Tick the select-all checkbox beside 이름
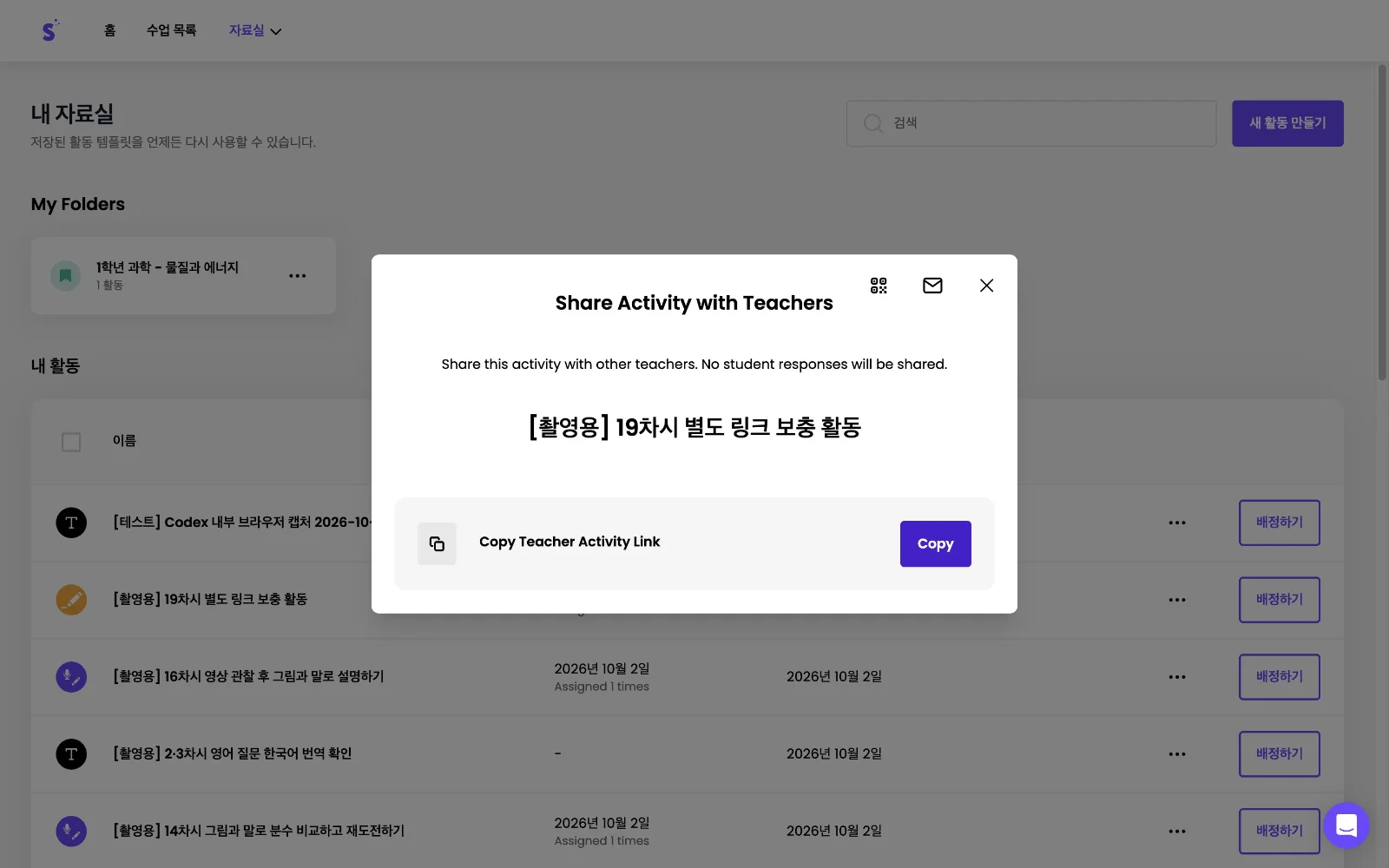1389x868 pixels. [71, 442]
